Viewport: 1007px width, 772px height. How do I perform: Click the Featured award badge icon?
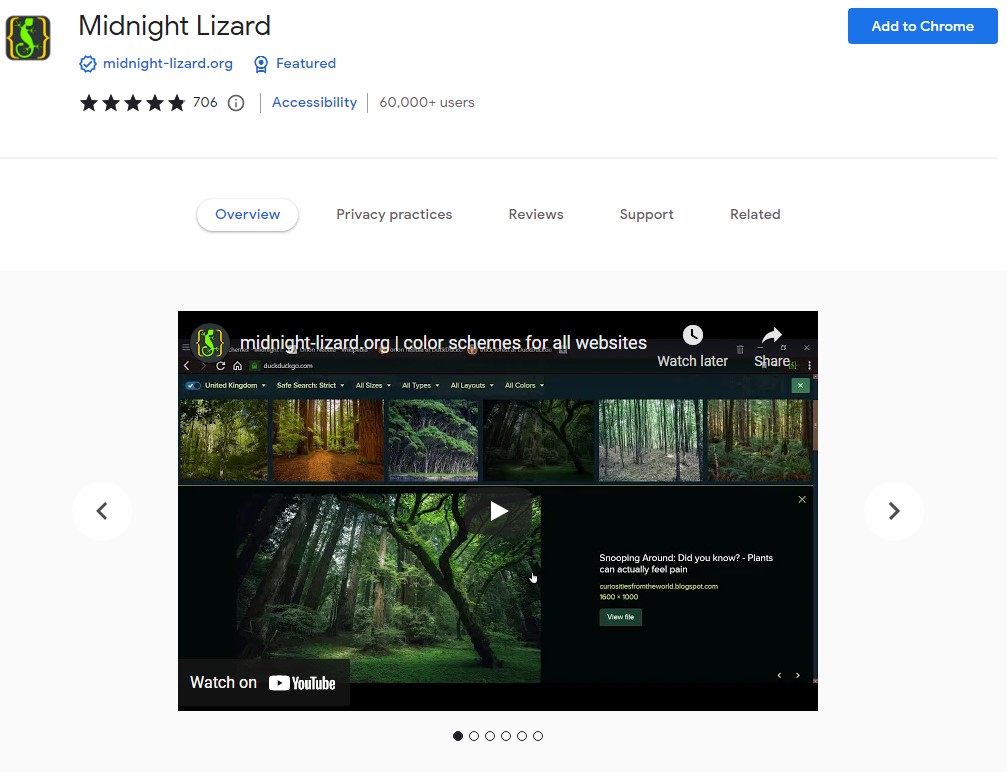tap(261, 64)
